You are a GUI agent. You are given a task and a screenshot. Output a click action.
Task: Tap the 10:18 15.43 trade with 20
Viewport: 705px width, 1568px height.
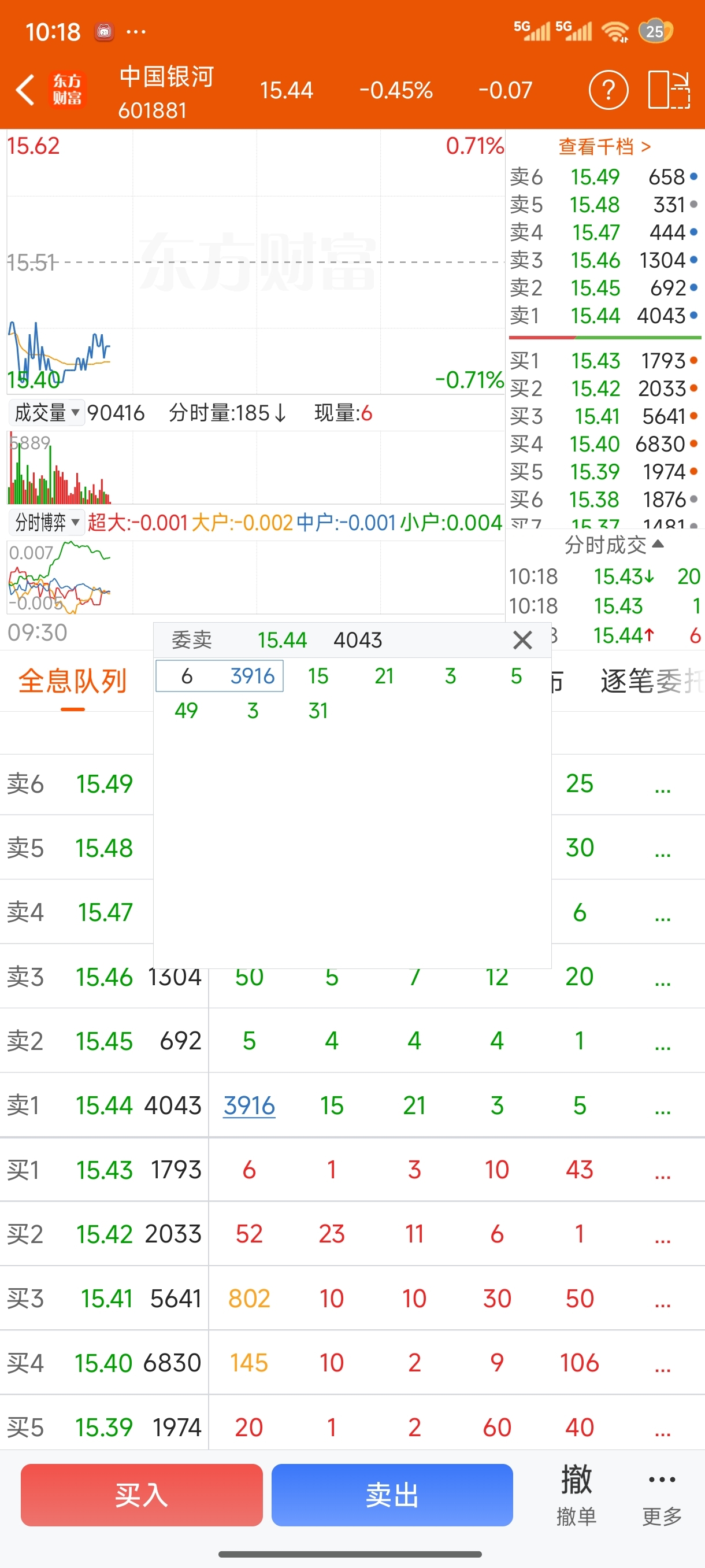click(604, 576)
